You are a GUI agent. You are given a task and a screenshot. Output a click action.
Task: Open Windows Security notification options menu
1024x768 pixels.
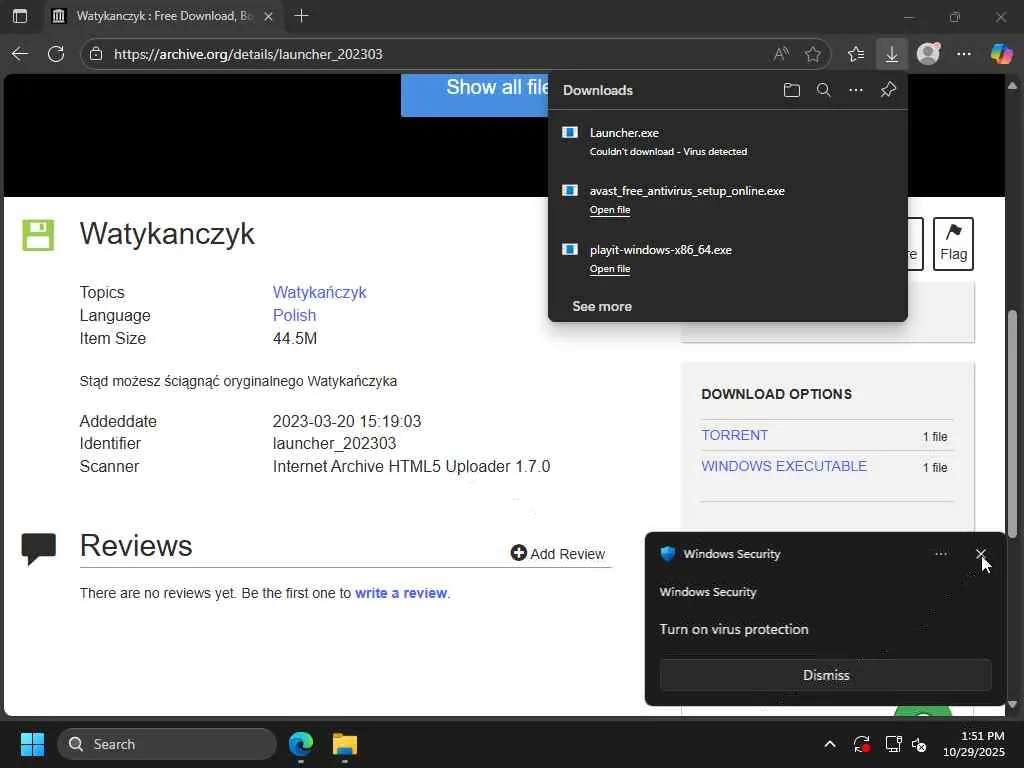941,554
